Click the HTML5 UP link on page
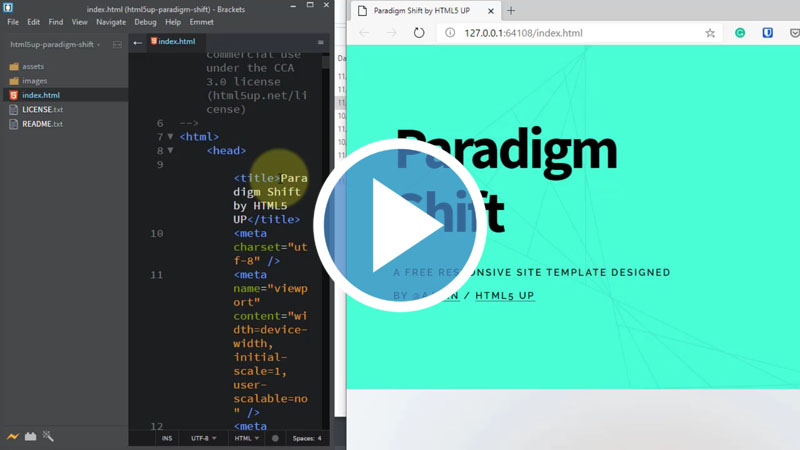Screen dimensions: 800x450 (505, 296)
